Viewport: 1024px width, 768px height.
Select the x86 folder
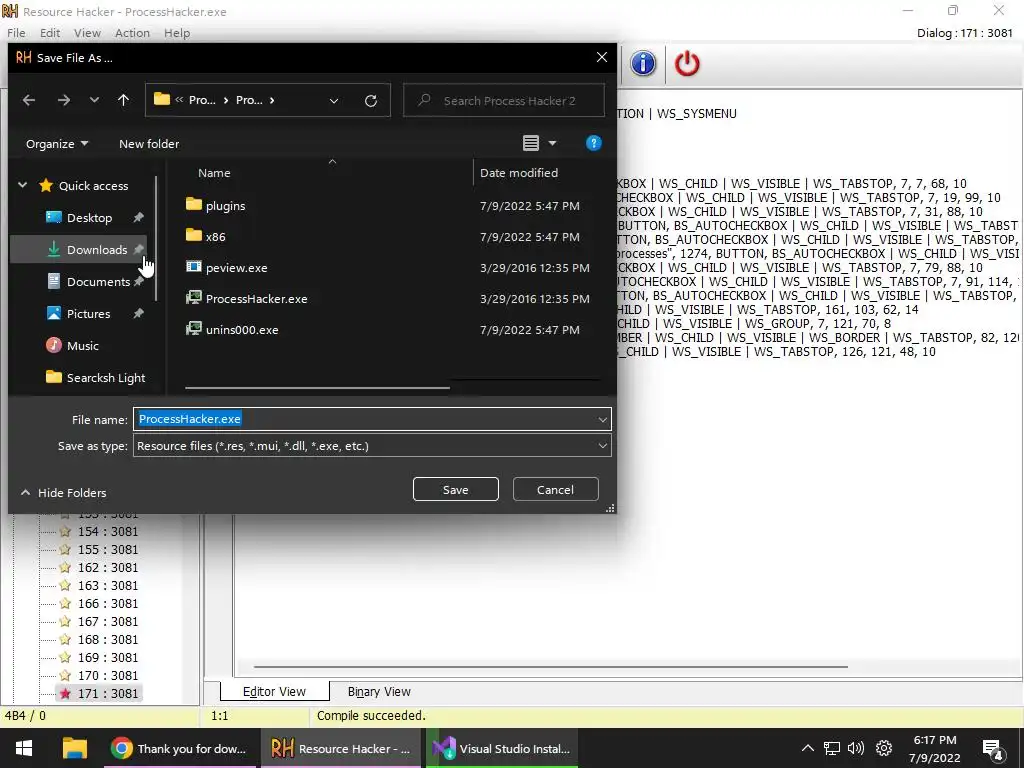click(x=216, y=236)
